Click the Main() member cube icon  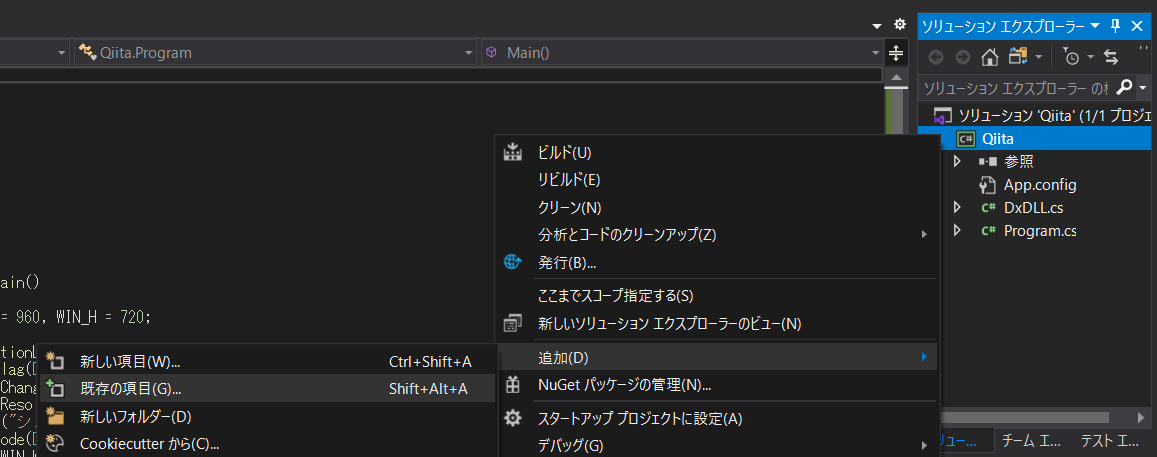pyautogui.click(x=491, y=52)
